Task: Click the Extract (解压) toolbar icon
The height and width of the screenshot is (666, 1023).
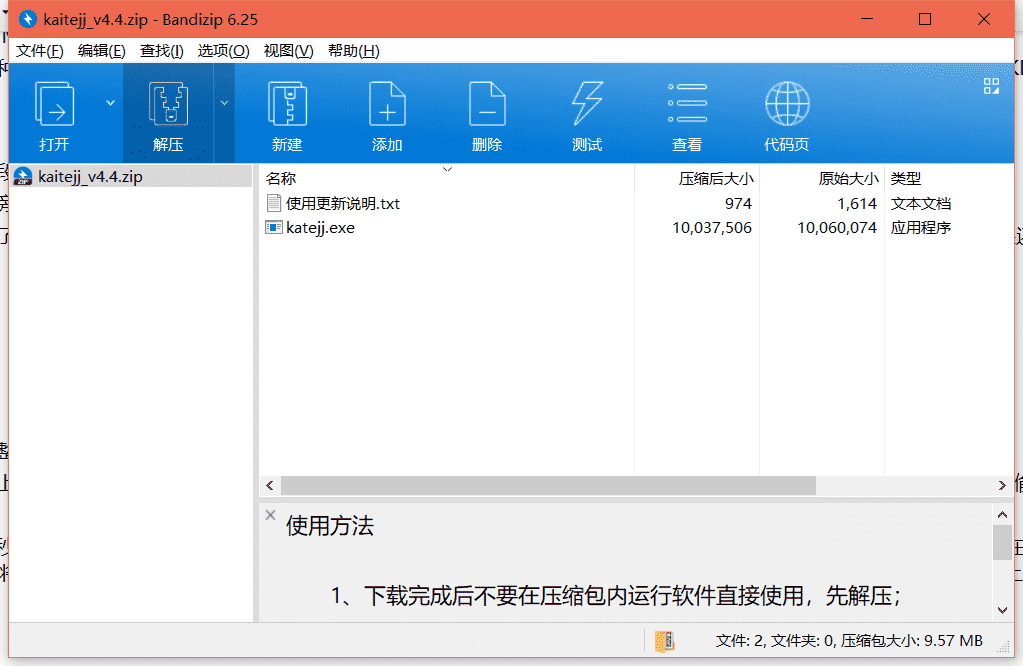Action: coord(168,104)
